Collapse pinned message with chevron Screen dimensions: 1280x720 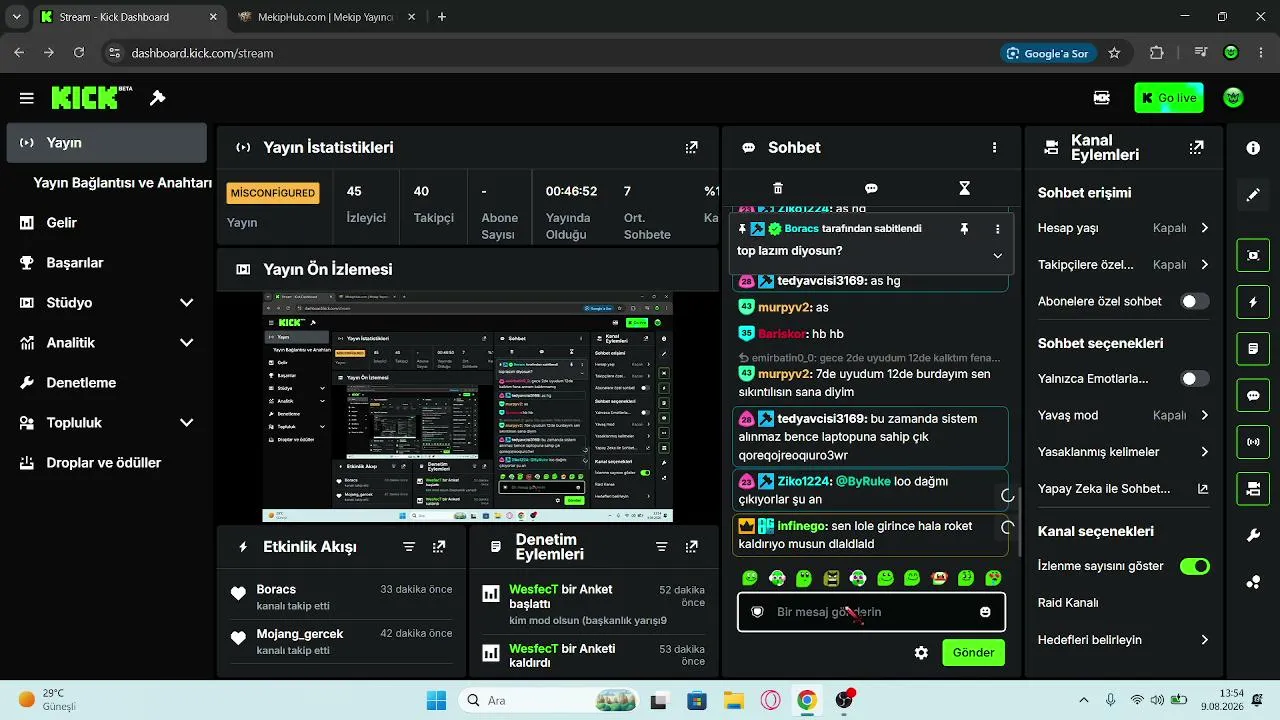[997, 255]
